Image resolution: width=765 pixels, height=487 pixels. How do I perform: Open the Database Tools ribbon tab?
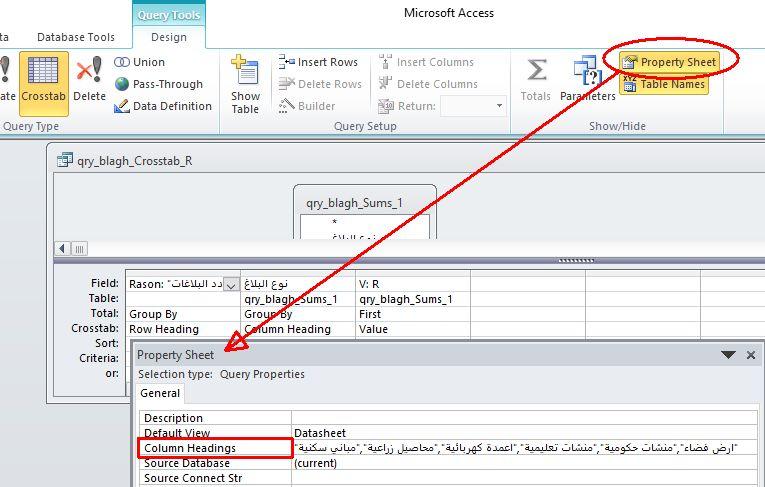tap(76, 37)
